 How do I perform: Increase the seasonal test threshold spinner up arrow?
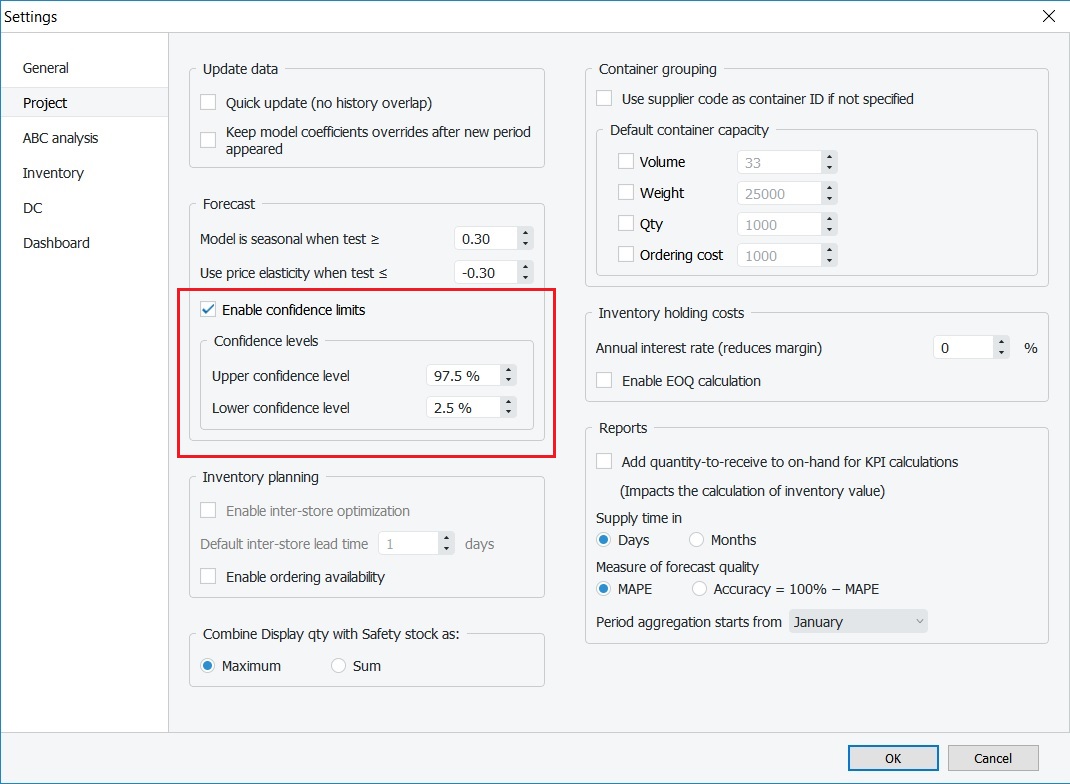point(526,234)
